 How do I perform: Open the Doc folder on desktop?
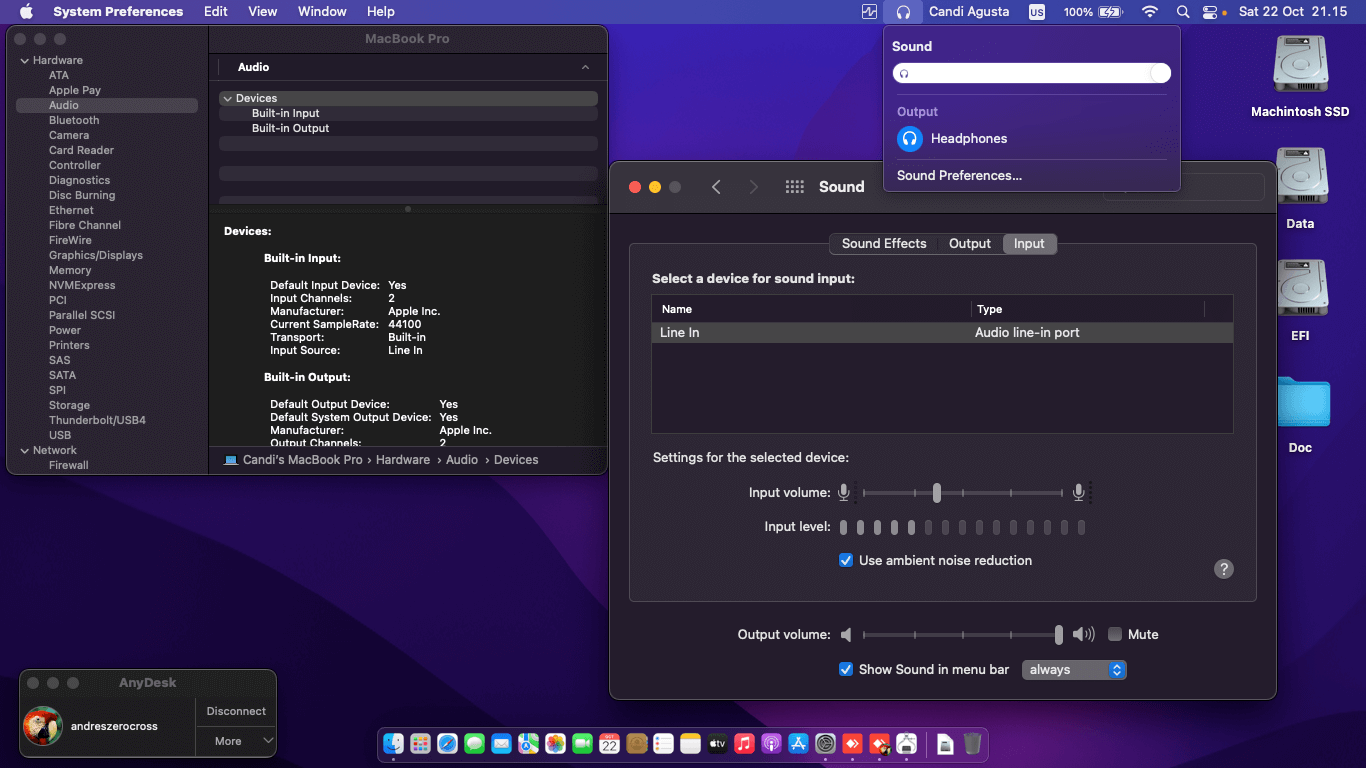coord(1299,404)
